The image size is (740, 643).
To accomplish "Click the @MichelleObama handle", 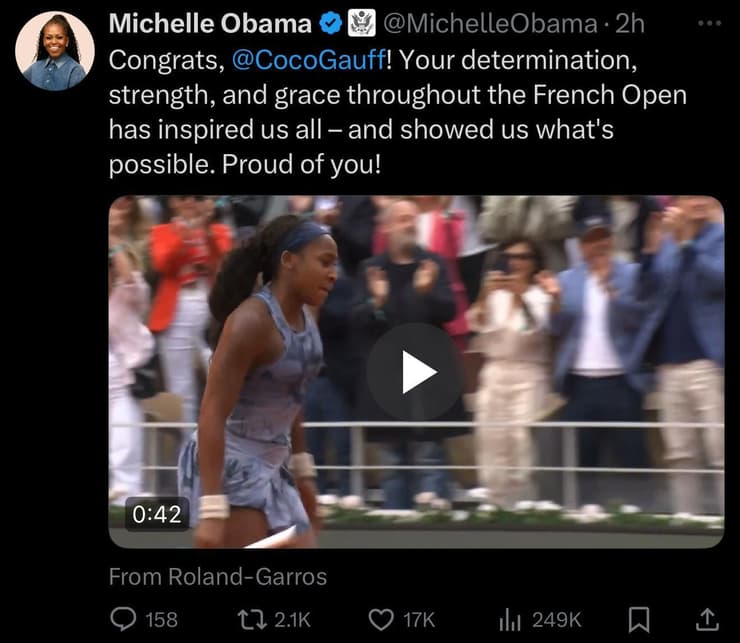I will pyautogui.click(x=490, y=24).
